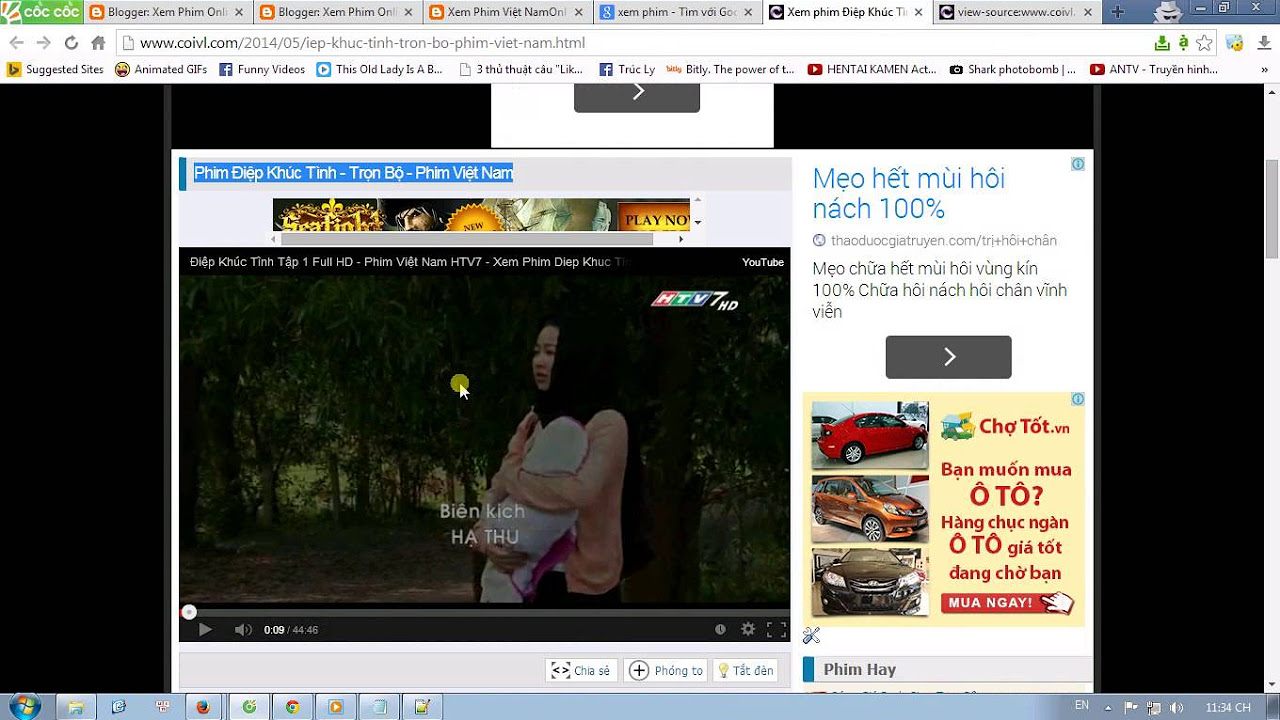Expand the bookmarks overflow chevron
The image size is (1280, 720).
click(x=1266, y=69)
